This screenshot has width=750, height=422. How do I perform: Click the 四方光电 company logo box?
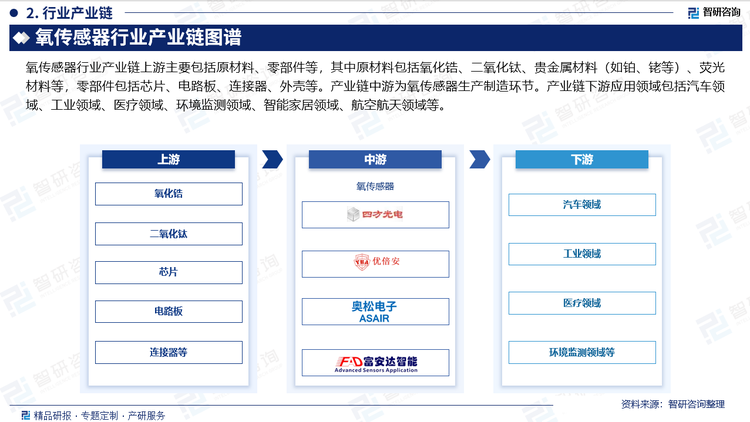375,214
